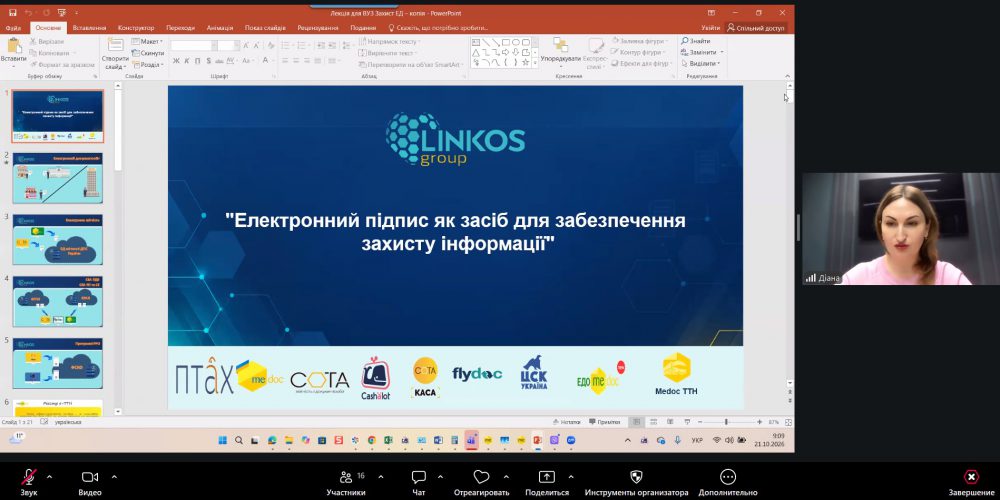Expand audio options arrow next to Звук
The width and height of the screenshot is (1000, 500).
tap(49, 476)
